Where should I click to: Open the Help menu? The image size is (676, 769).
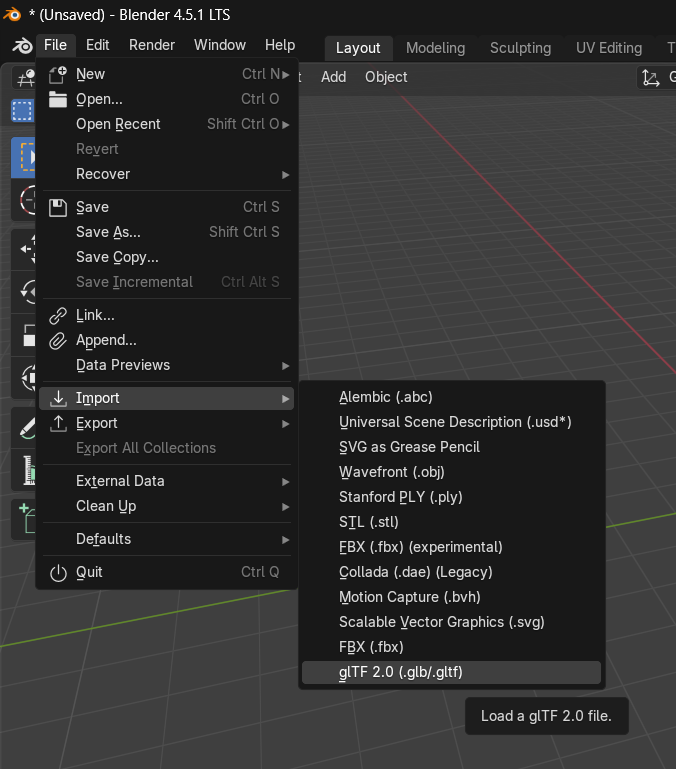280,45
